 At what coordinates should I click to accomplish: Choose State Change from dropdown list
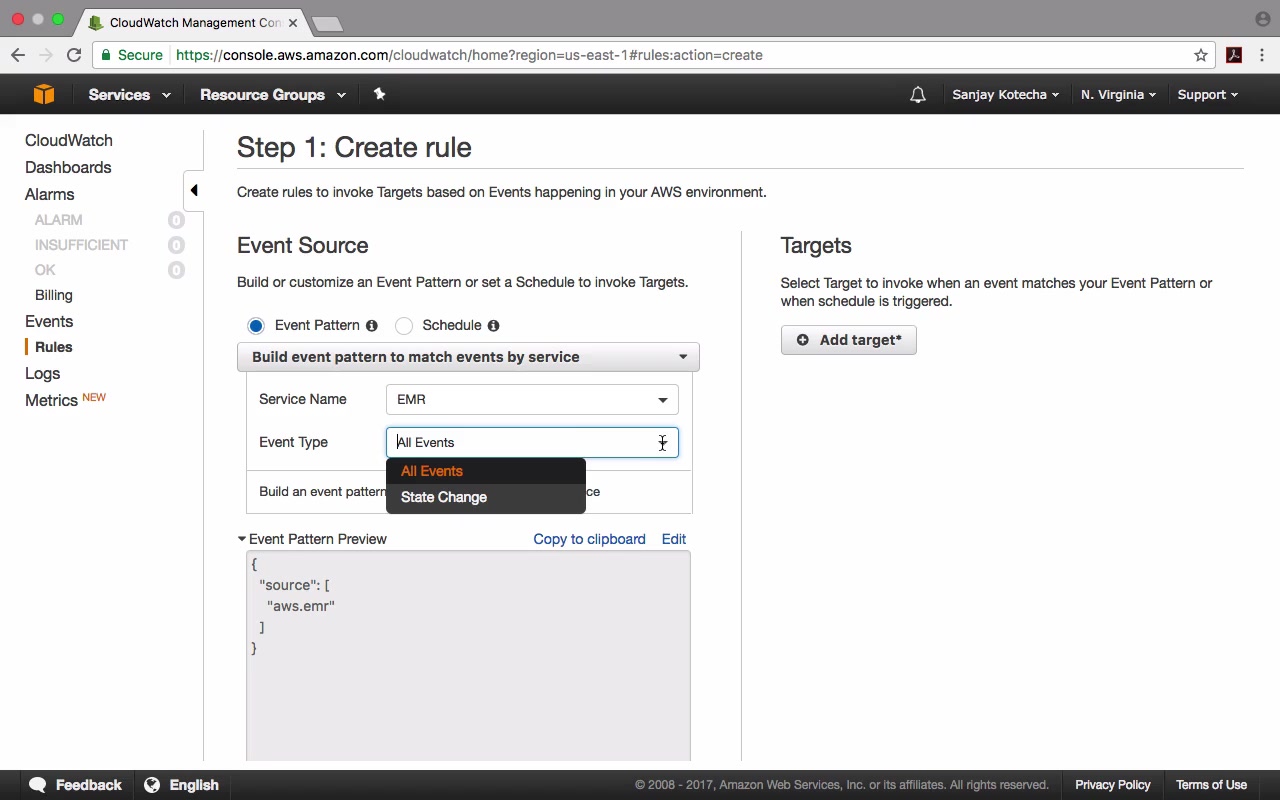[x=444, y=497]
